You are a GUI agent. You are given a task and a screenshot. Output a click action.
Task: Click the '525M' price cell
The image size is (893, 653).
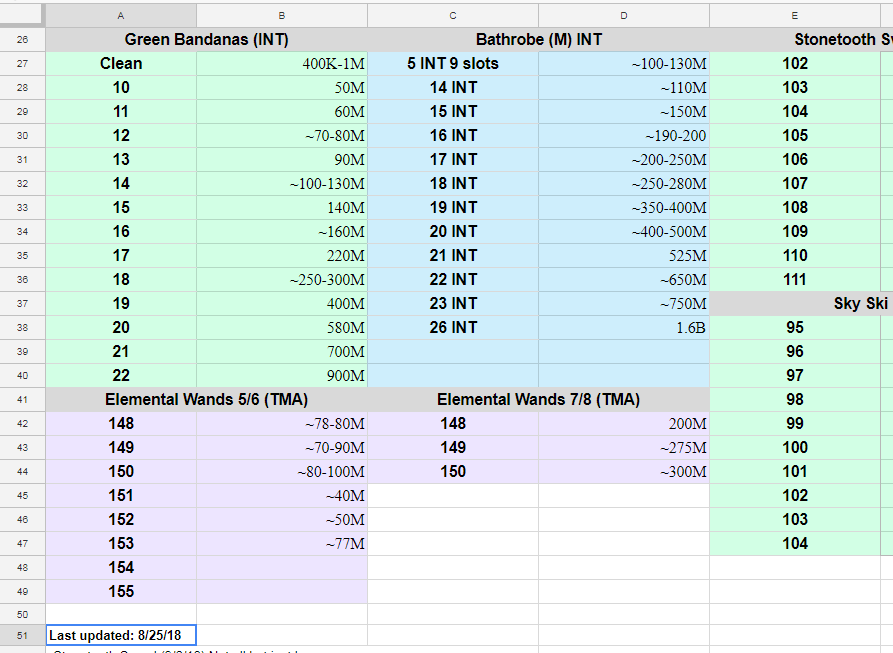pyautogui.click(x=624, y=256)
